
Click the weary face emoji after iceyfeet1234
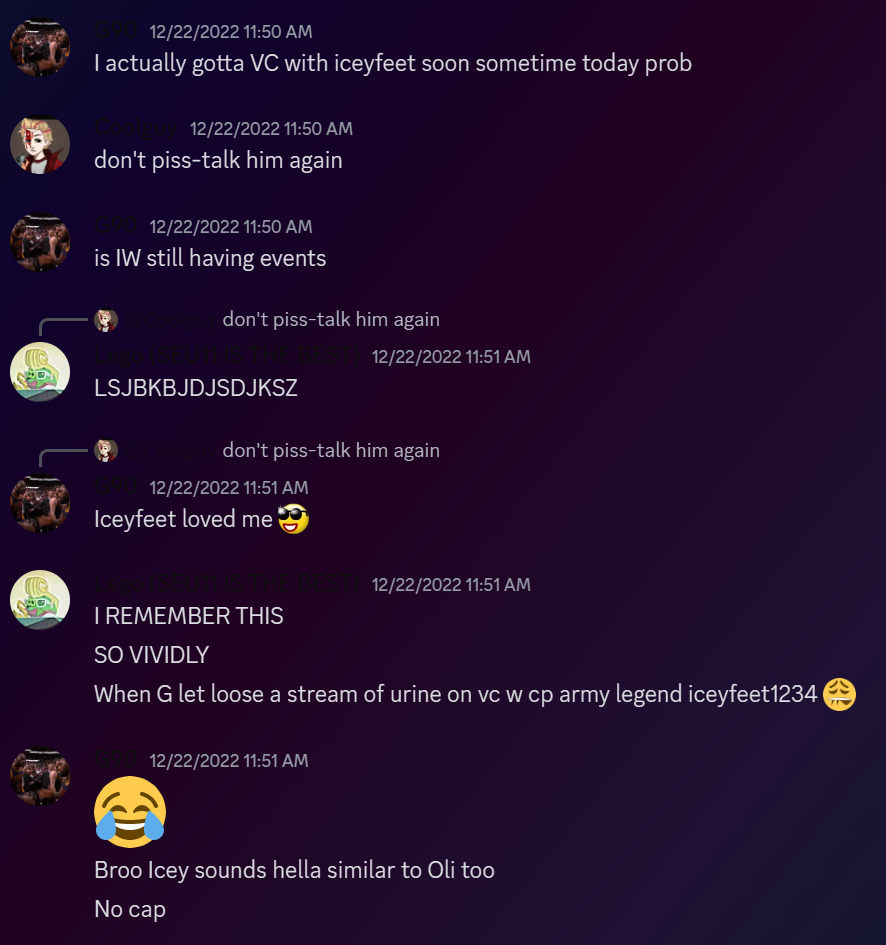[839, 694]
